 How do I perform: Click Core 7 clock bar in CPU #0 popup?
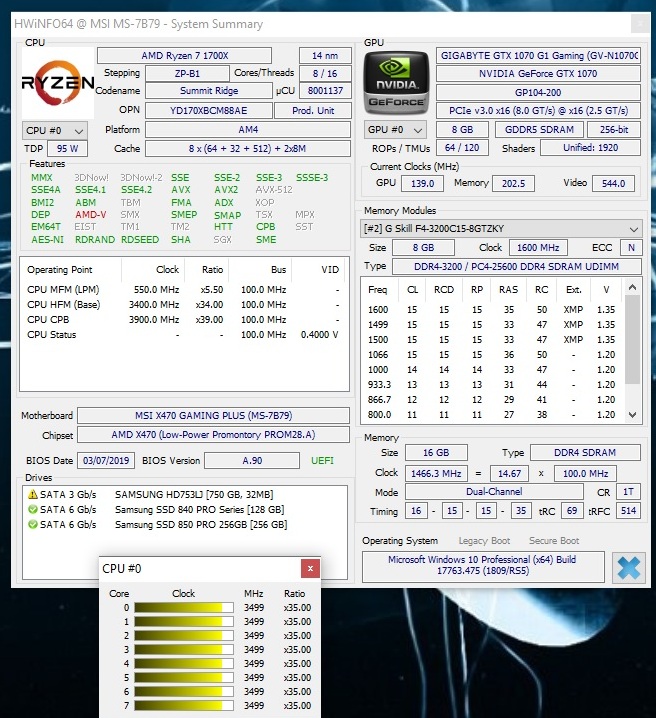coord(184,706)
